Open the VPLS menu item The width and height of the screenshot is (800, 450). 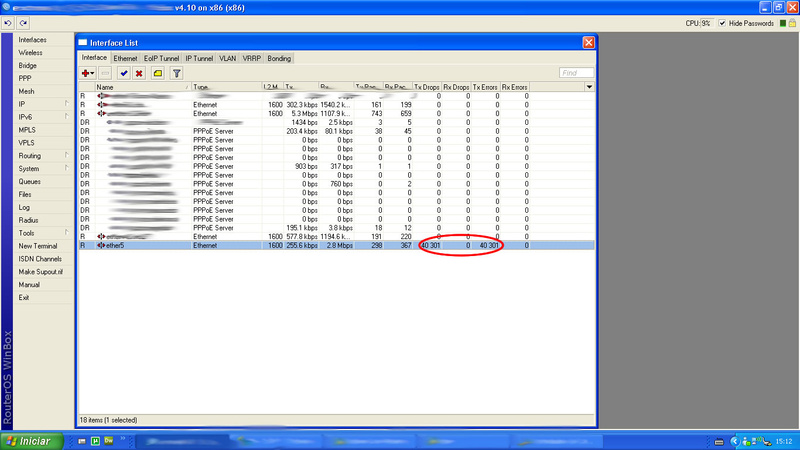tap(27, 143)
